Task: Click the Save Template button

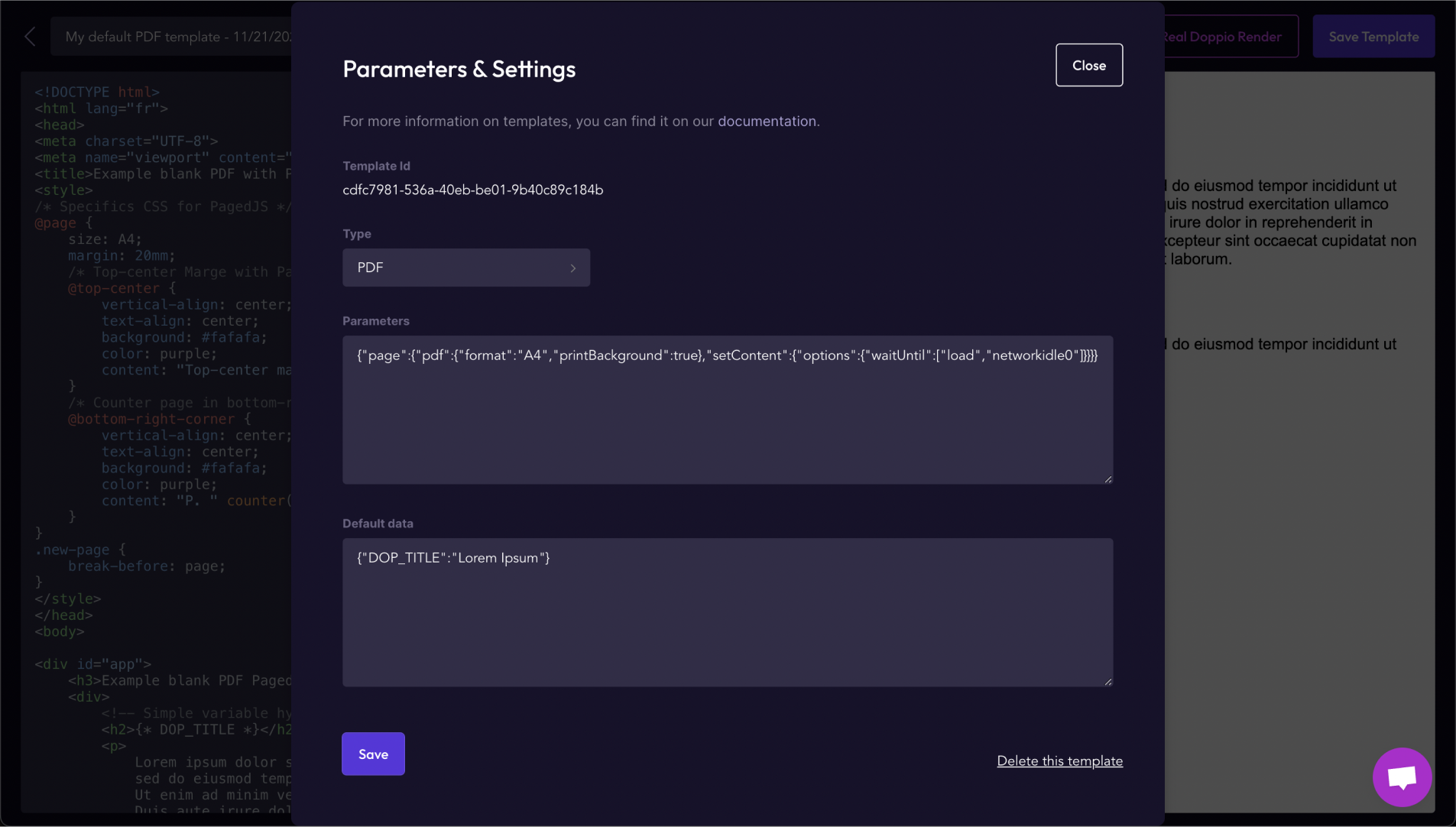Action: pos(1372,36)
